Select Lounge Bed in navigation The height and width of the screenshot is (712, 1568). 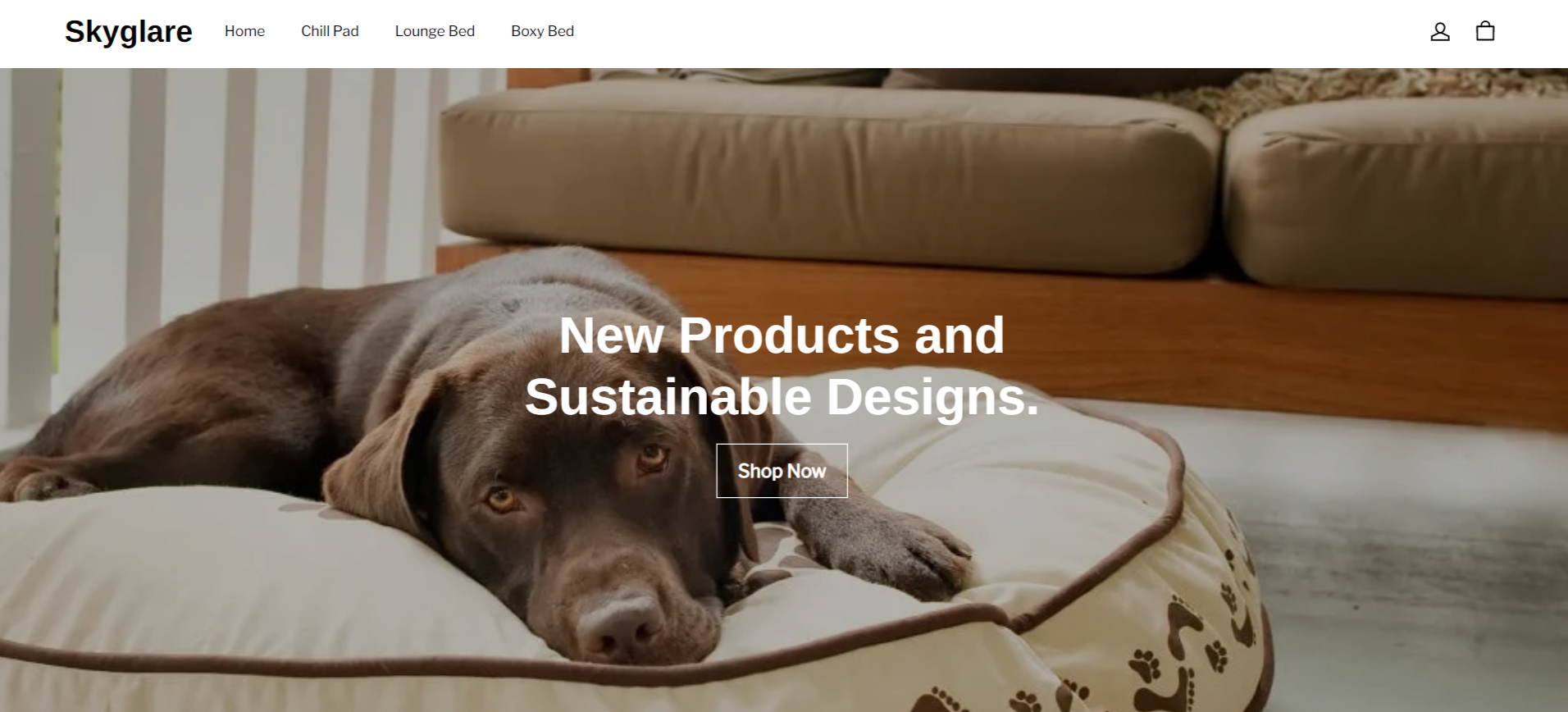click(x=435, y=31)
